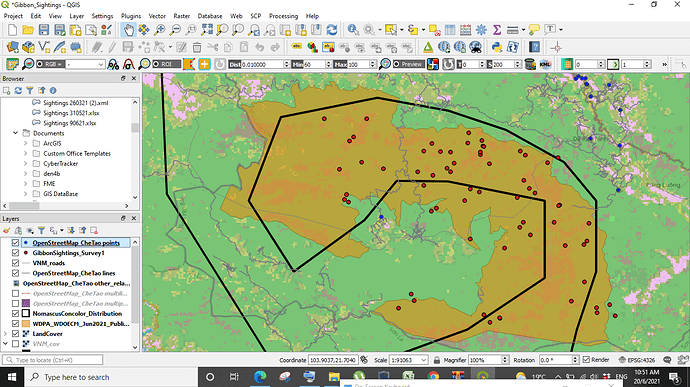Screen dimensions: 690x387
Task: Enable the VNM_cov layer checkbox
Action: tap(15, 344)
